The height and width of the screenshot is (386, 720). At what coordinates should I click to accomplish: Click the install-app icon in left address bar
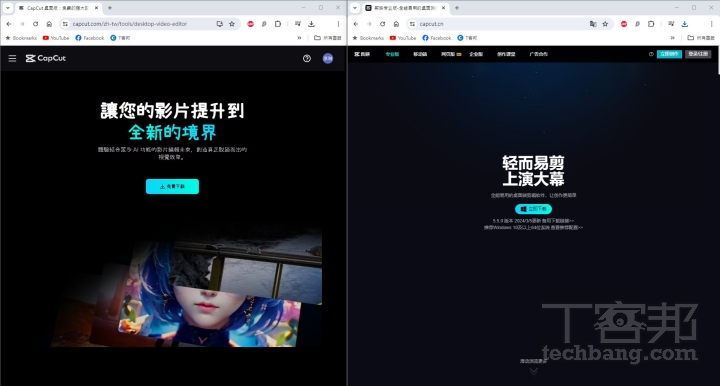click(x=219, y=24)
